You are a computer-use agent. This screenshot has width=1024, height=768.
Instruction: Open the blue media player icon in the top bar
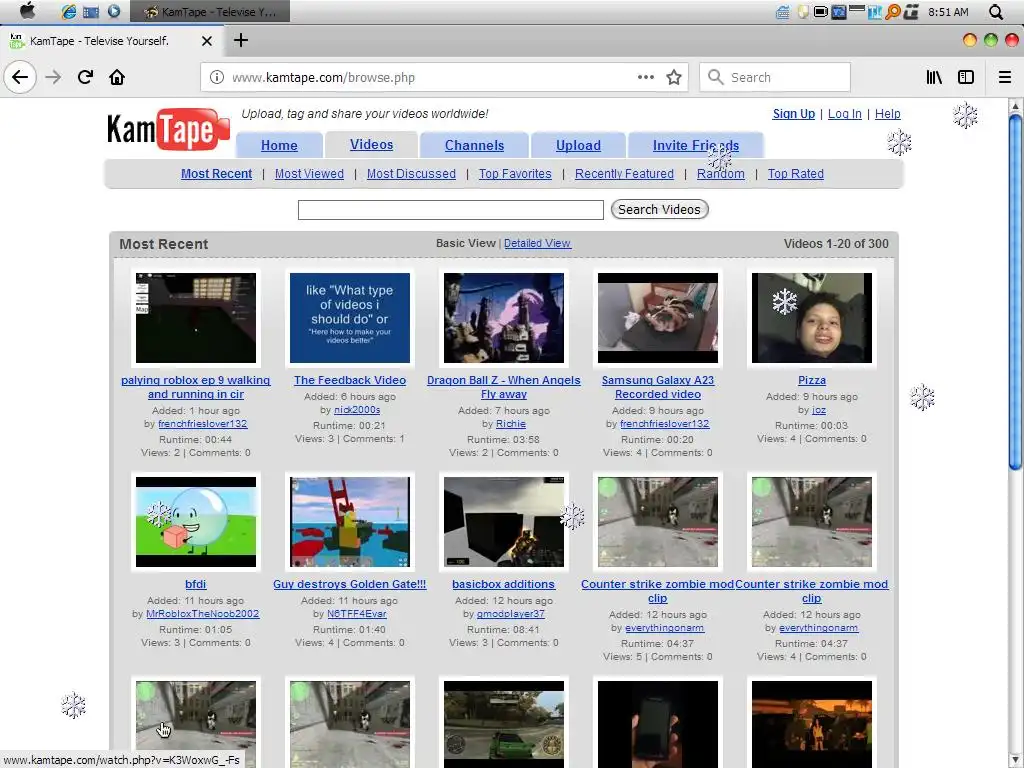pos(114,11)
